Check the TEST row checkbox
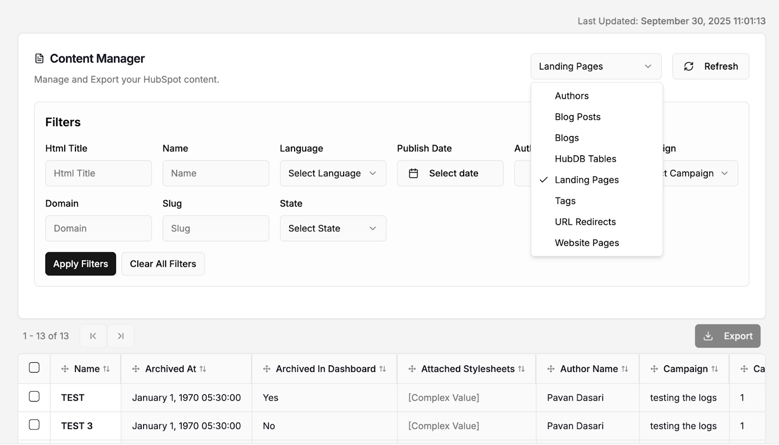The image size is (779, 445). click(34, 397)
